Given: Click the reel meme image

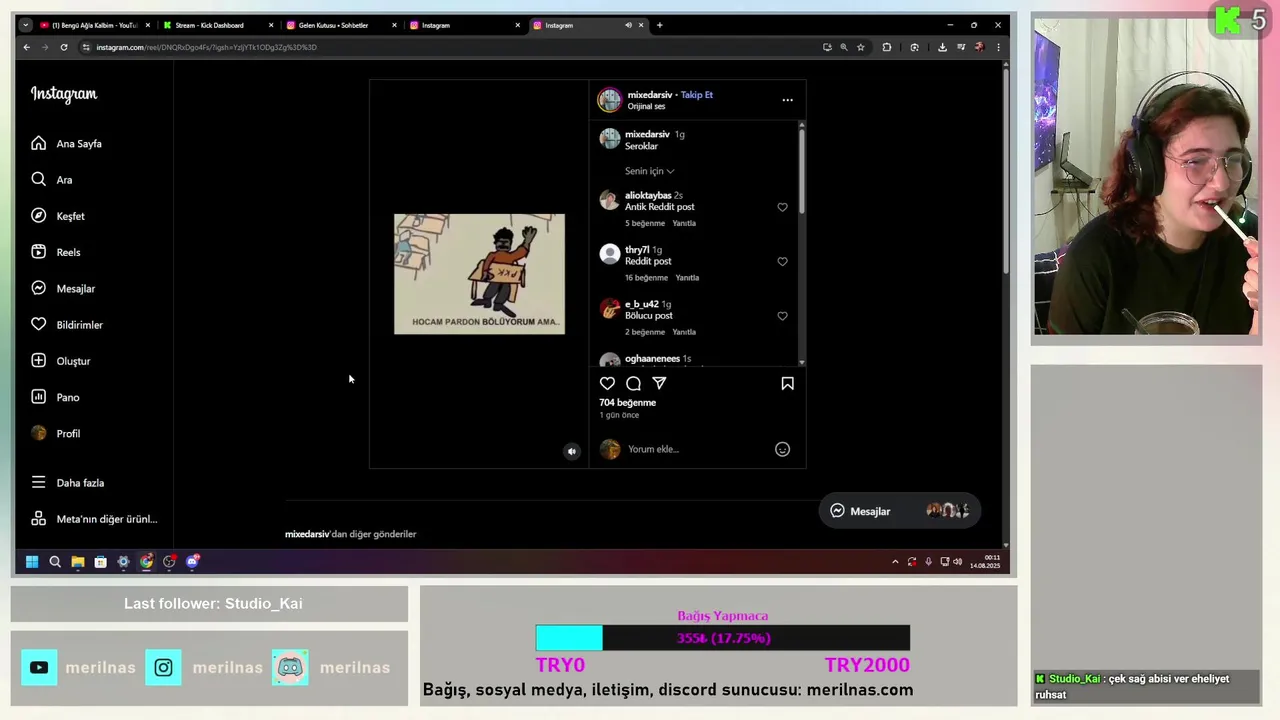Looking at the screenshot, I should click(479, 274).
